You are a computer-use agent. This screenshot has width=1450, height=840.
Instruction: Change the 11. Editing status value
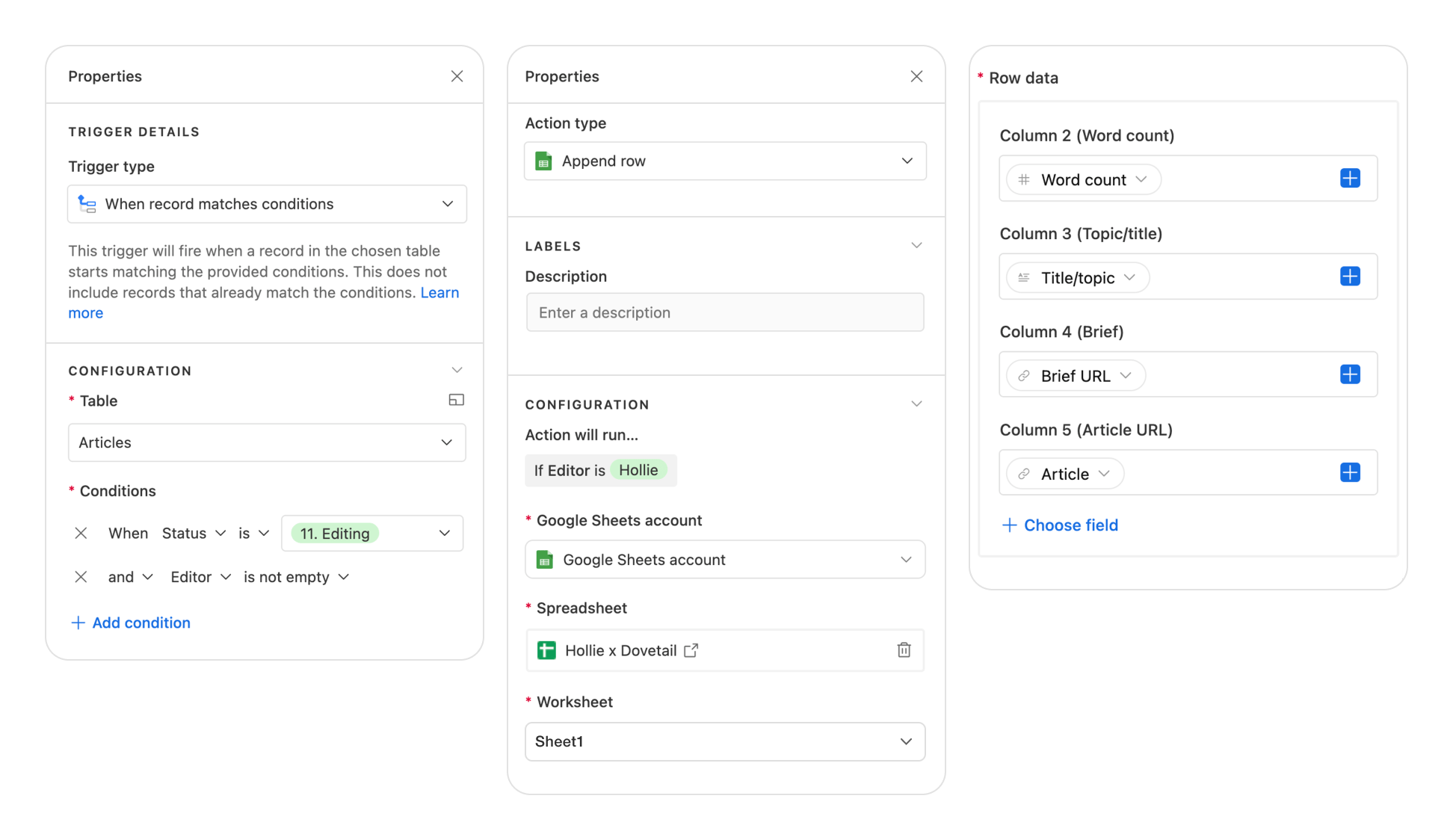pyautogui.click(x=371, y=533)
